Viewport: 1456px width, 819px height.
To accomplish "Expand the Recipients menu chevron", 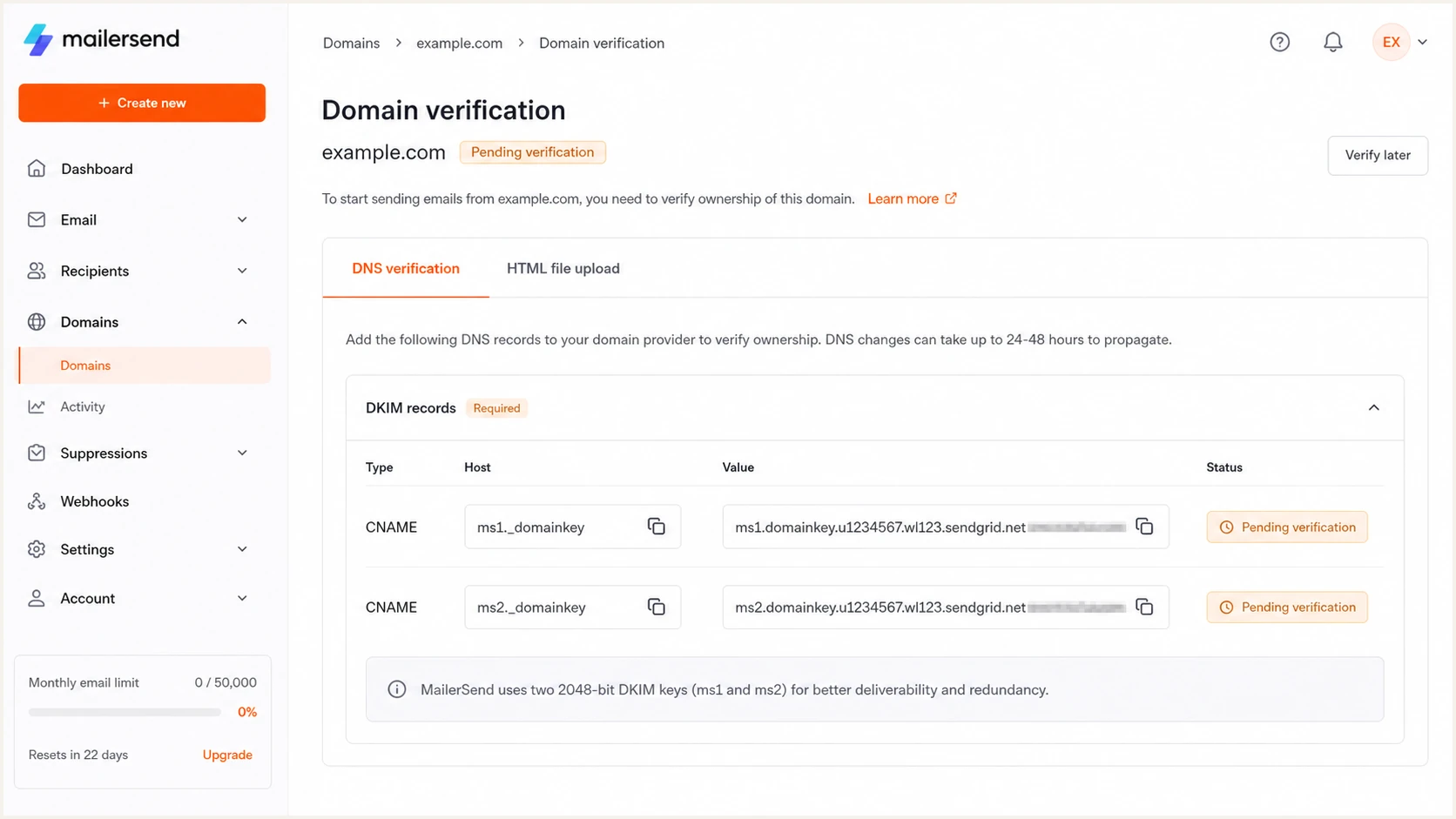I will (x=242, y=271).
